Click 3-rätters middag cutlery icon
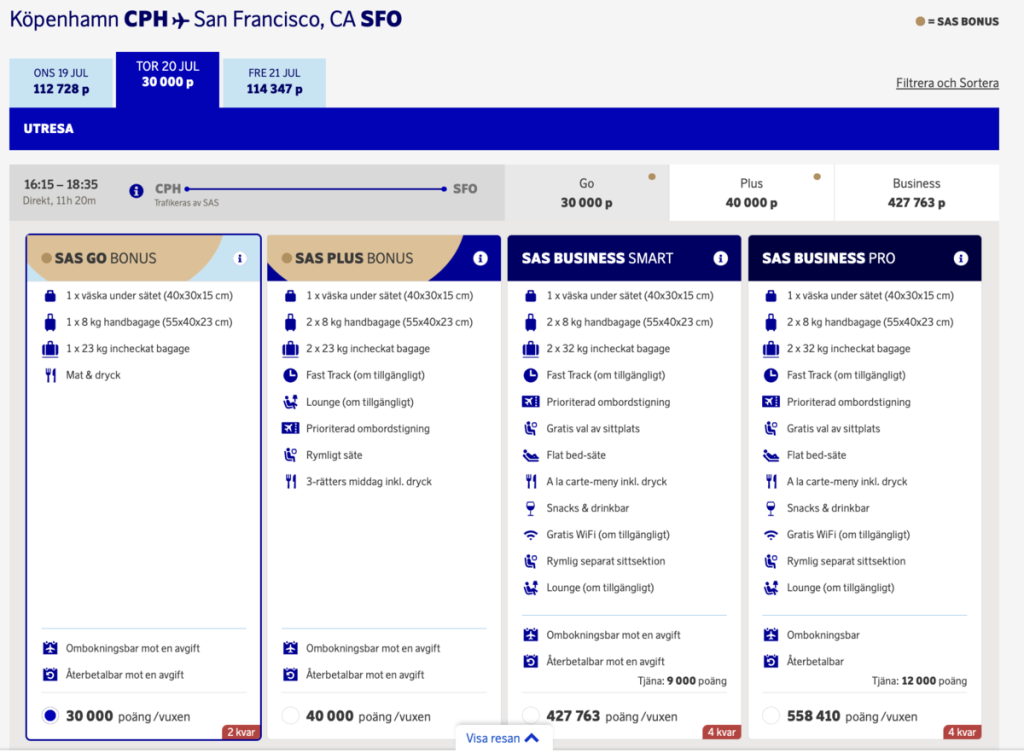This screenshot has height=753, width=1024. pos(291,482)
